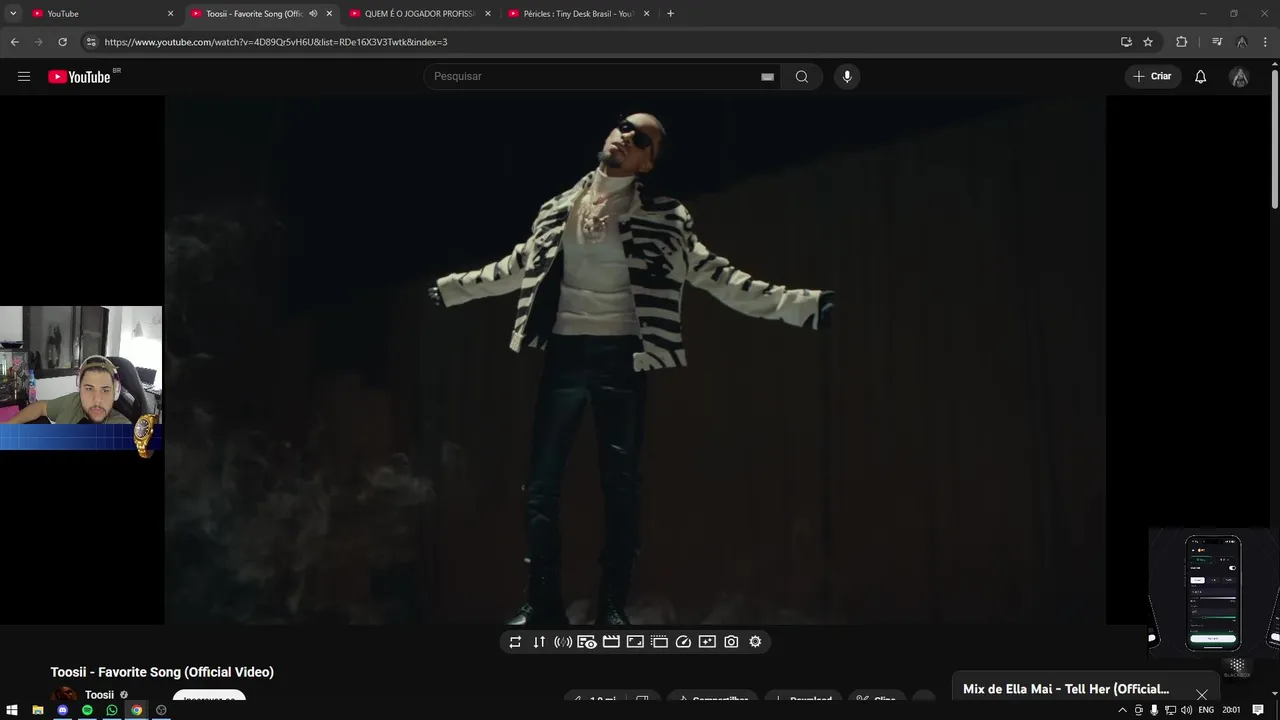Open the YouTube hamburger guide menu
The height and width of the screenshot is (720, 1280).
pos(24,77)
